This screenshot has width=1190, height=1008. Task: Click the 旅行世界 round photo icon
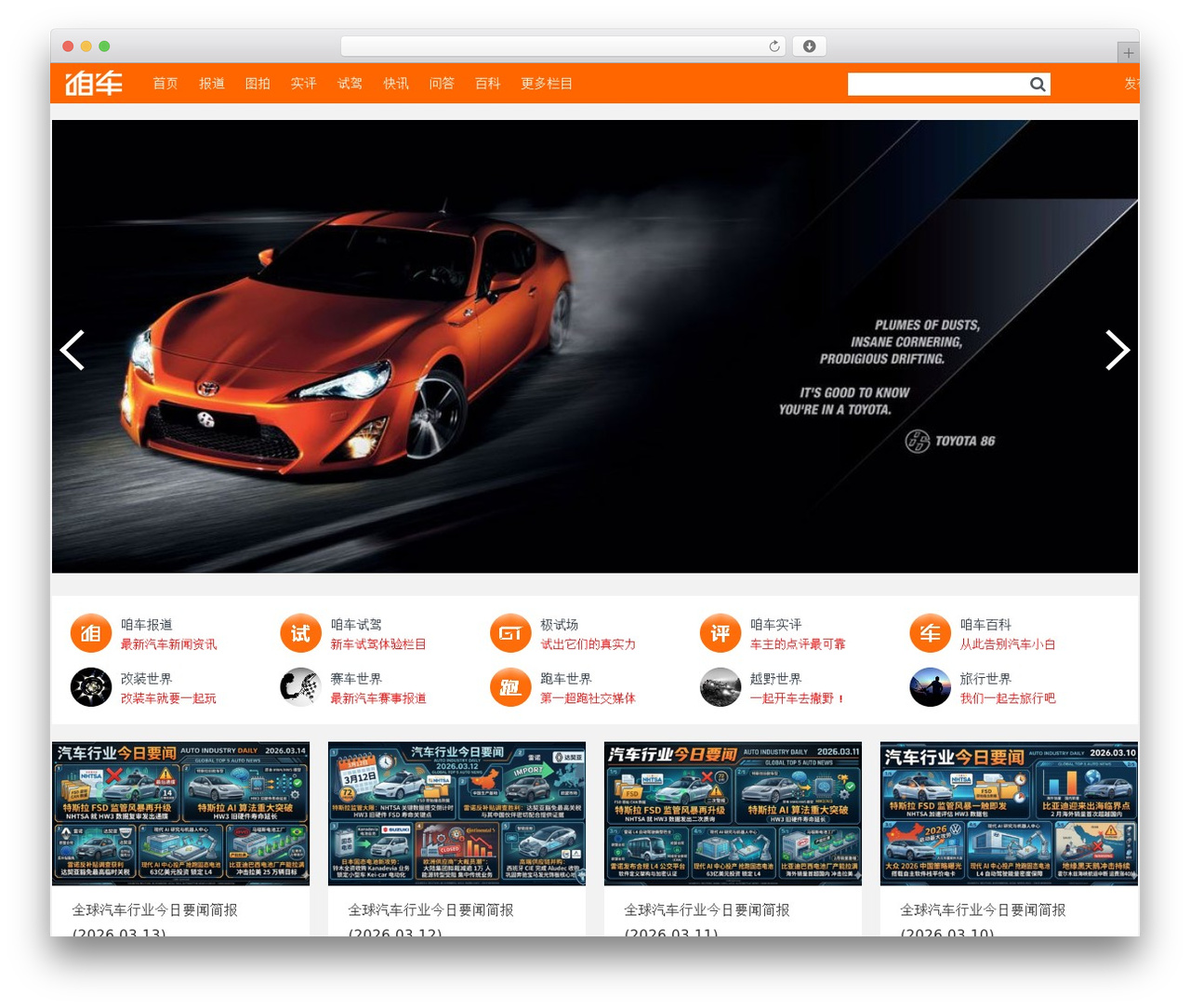(931, 688)
